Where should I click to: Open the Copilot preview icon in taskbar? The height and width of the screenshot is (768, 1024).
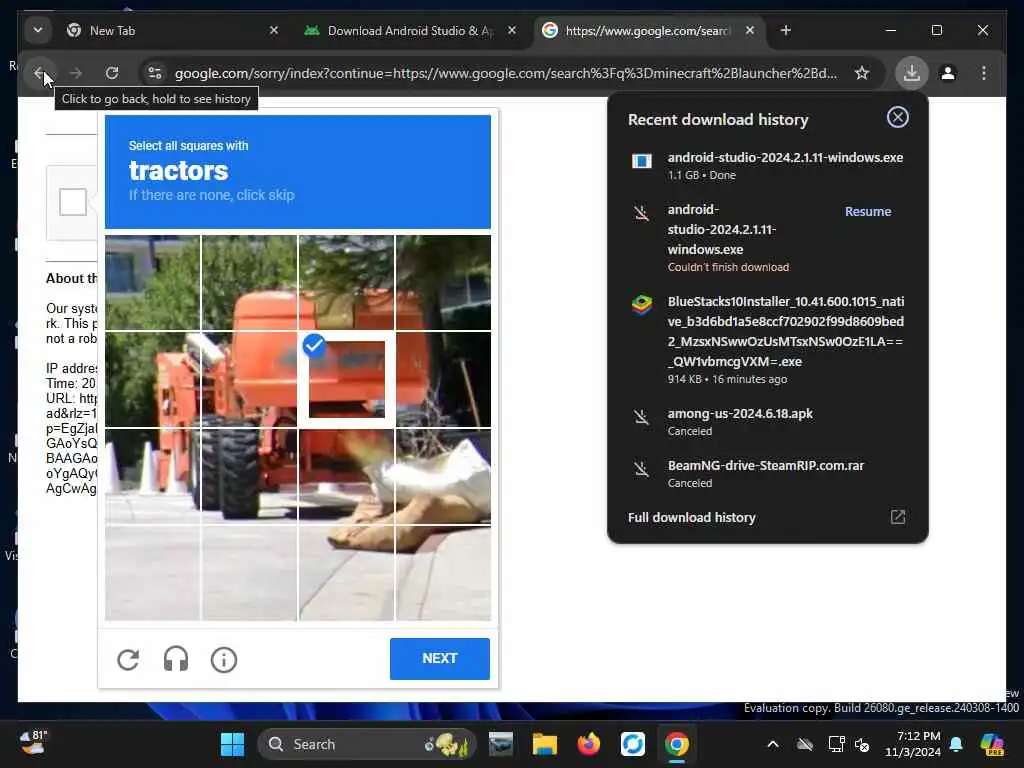992,744
